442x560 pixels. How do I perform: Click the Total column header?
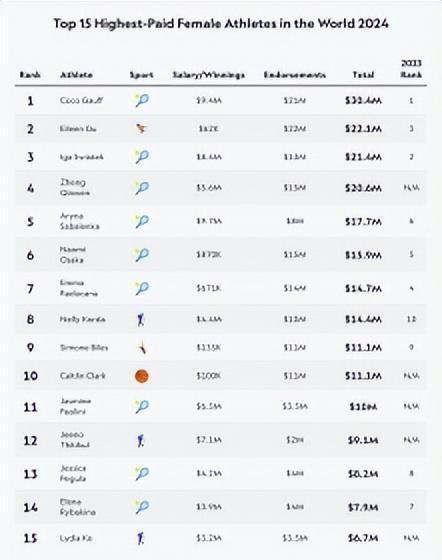(363, 75)
